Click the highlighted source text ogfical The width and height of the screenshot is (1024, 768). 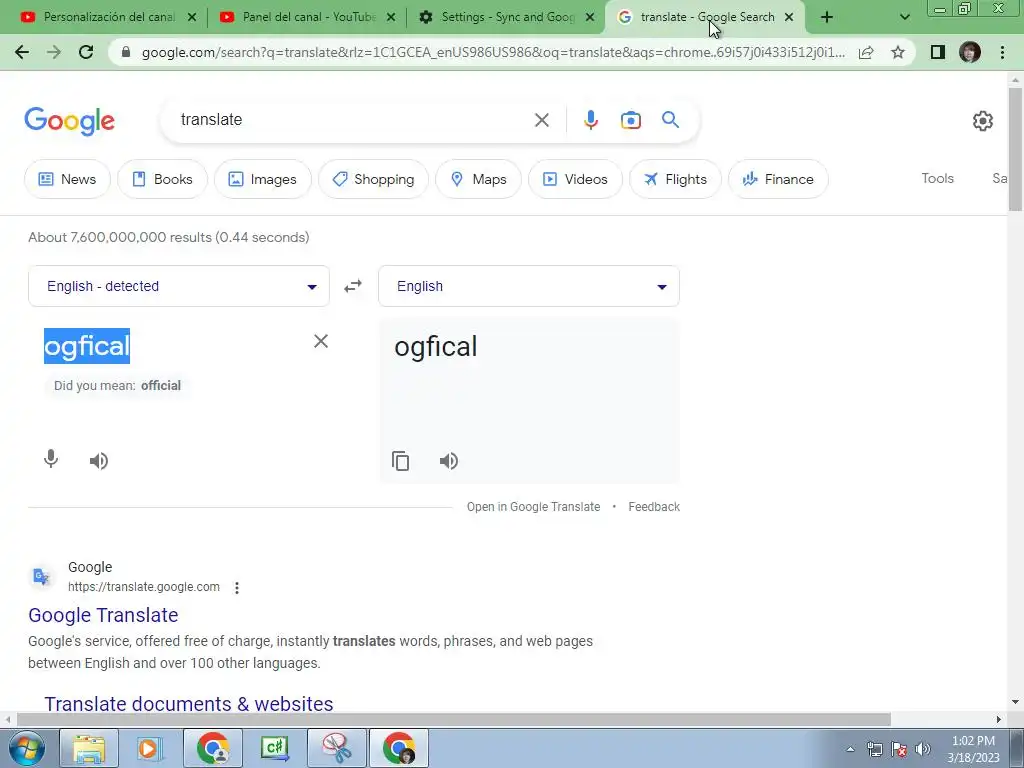point(87,346)
